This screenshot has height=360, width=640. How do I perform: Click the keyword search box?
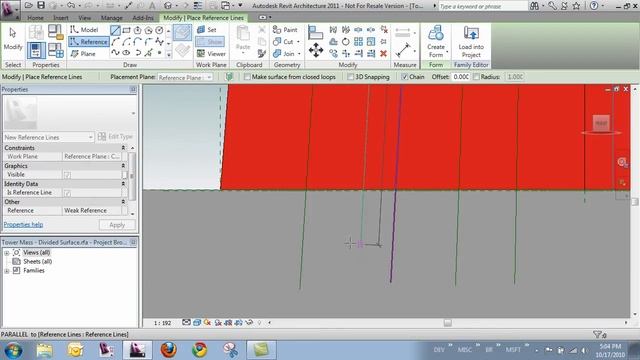point(482,6)
